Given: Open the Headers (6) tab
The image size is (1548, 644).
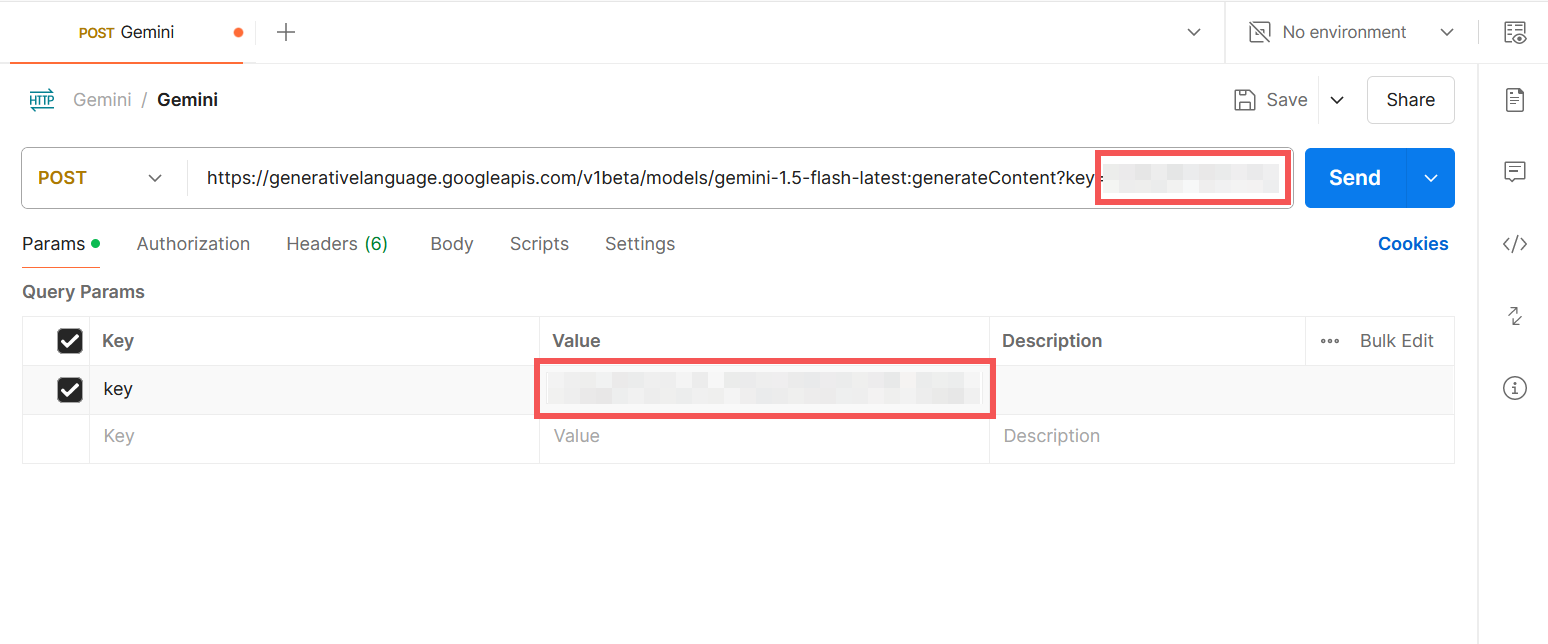Looking at the screenshot, I should point(336,243).
